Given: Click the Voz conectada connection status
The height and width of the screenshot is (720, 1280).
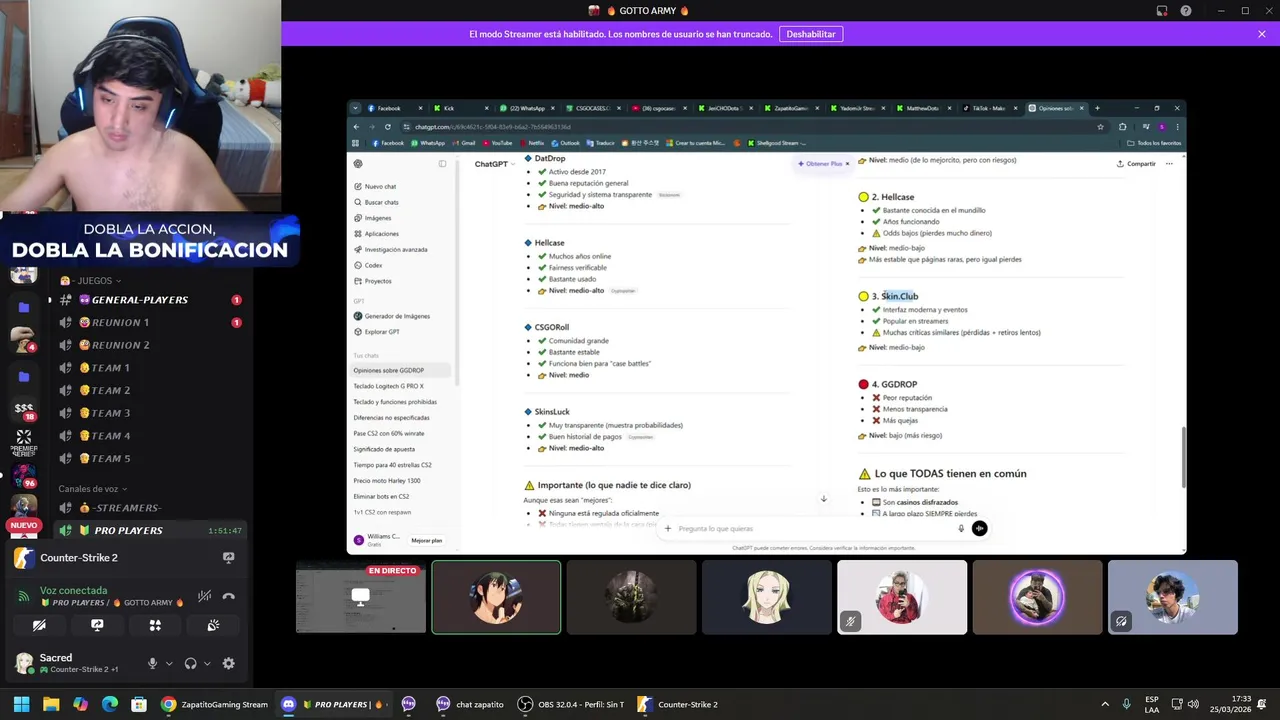Looking at the screenshot, I should pyautogui.click(x=74, y=590).
